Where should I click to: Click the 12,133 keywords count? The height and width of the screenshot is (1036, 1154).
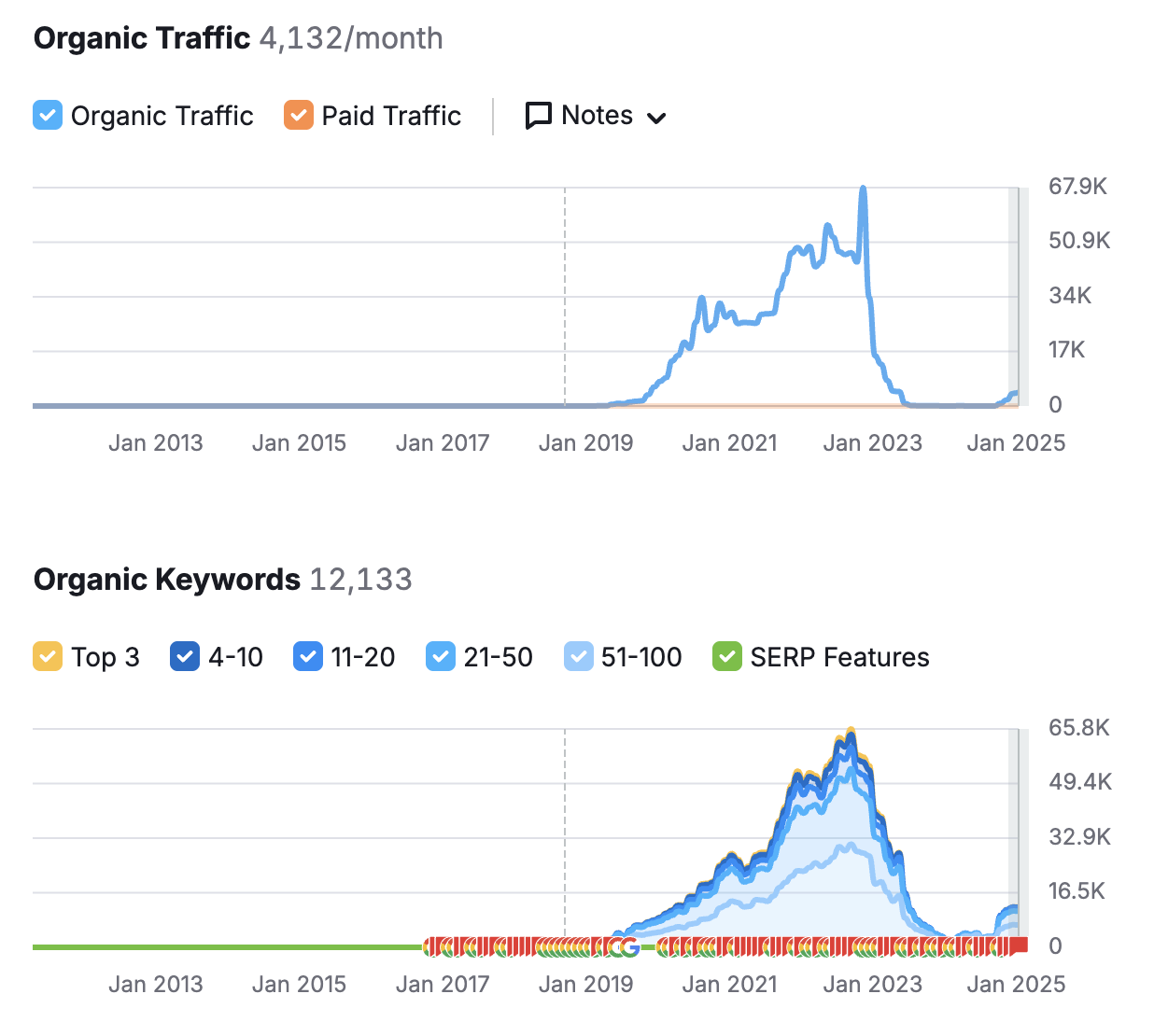click(360, 580)
